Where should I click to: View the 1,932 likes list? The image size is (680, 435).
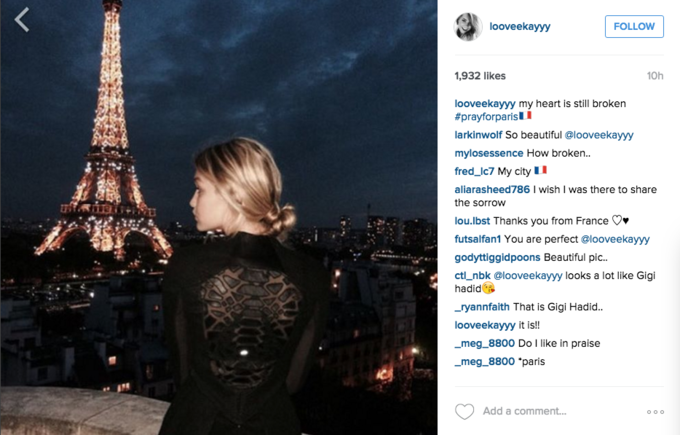click(480, 76)
